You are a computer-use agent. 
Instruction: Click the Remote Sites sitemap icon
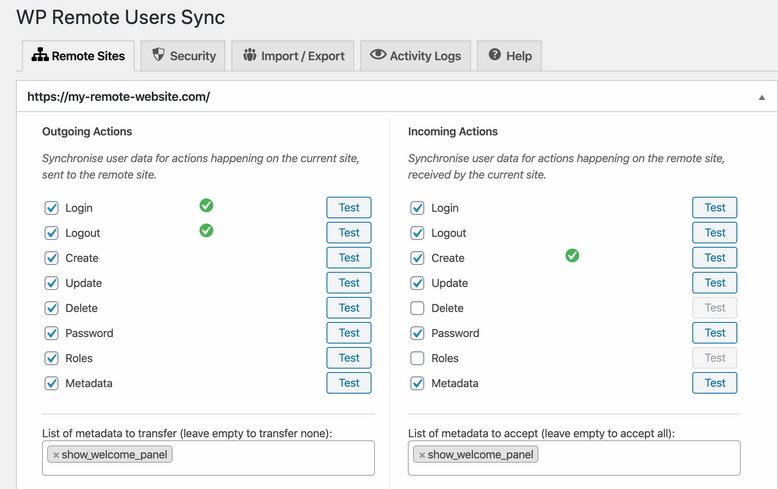coord(40,55)
